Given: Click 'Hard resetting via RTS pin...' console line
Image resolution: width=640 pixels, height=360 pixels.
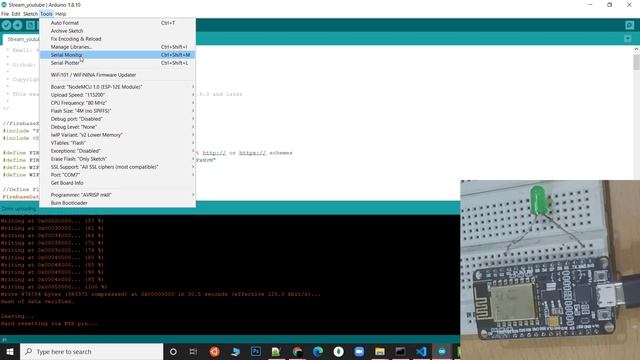Looking at the screenshot, I should tap(49, 324).
